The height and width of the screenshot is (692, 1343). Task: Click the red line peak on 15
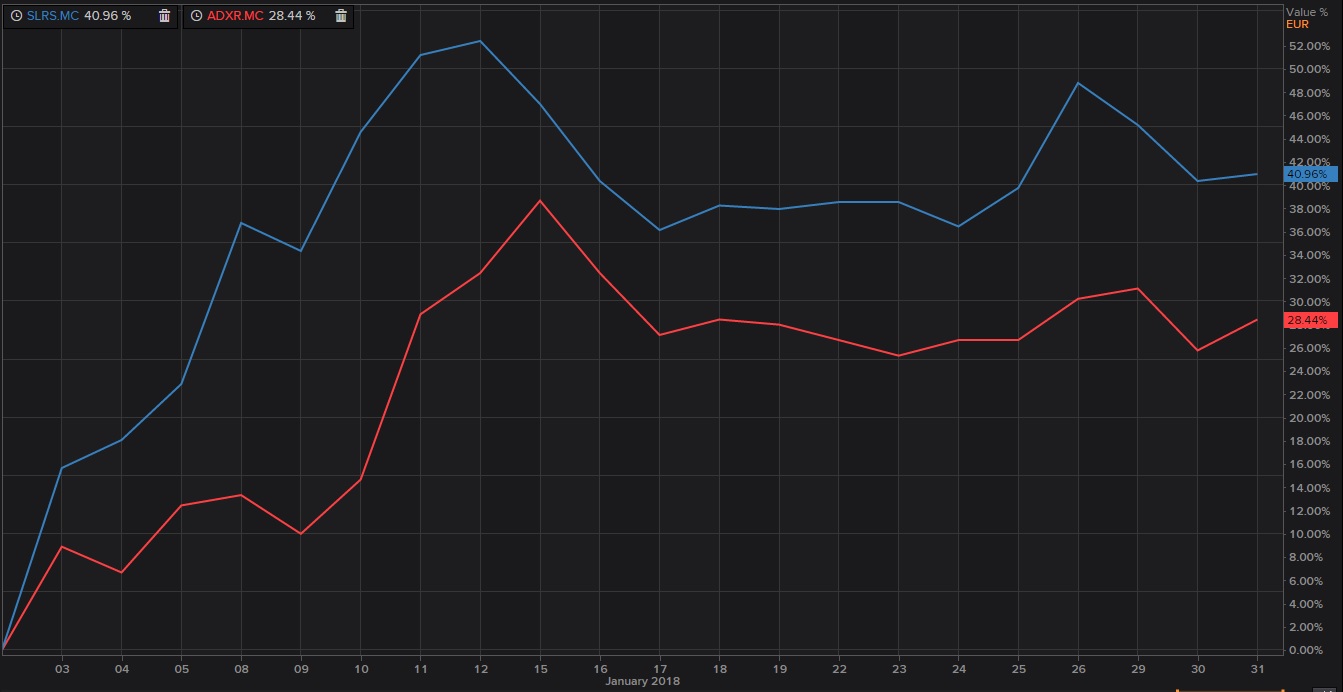tap(540, 200)
